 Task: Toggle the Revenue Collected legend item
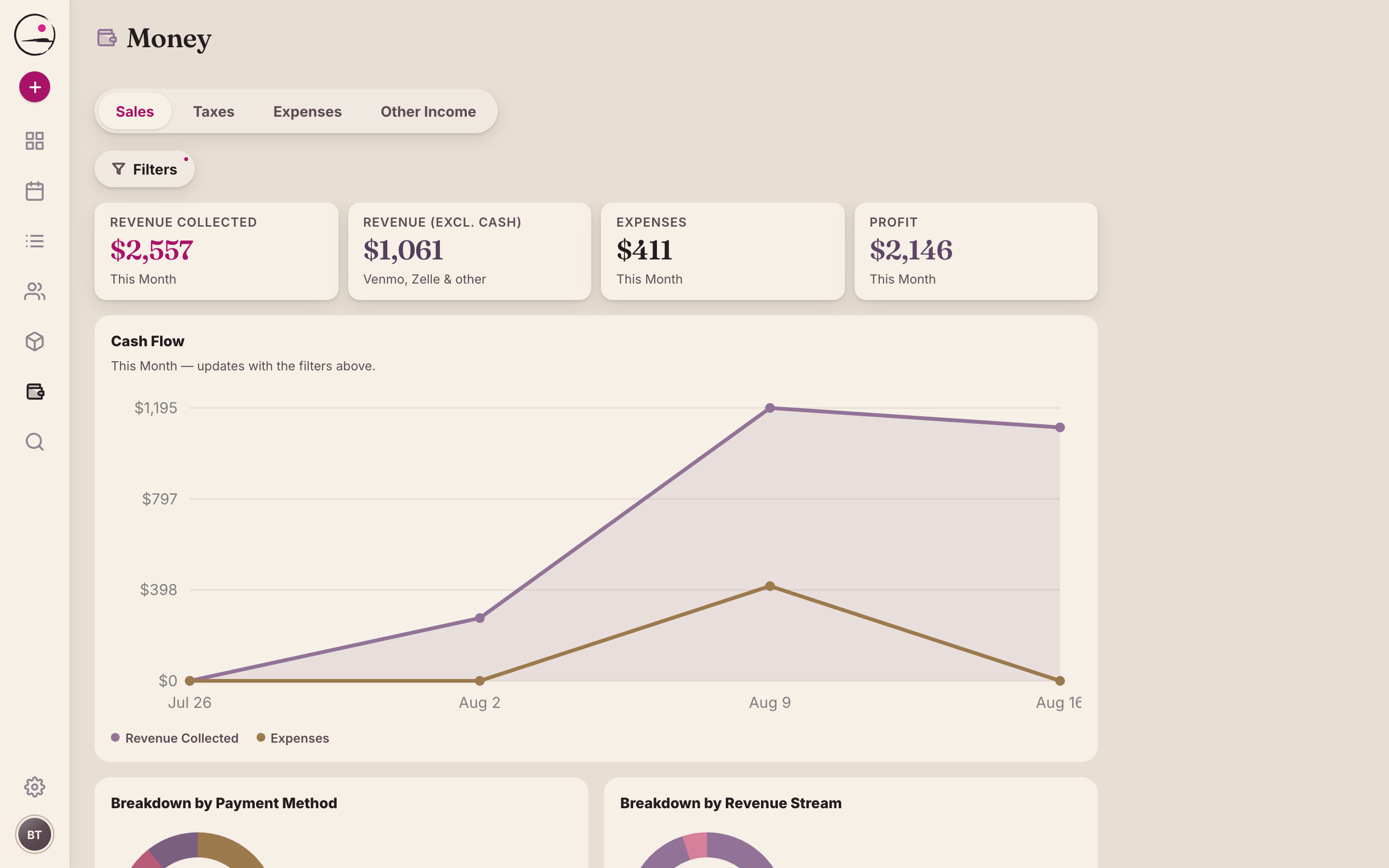[175, 738]
